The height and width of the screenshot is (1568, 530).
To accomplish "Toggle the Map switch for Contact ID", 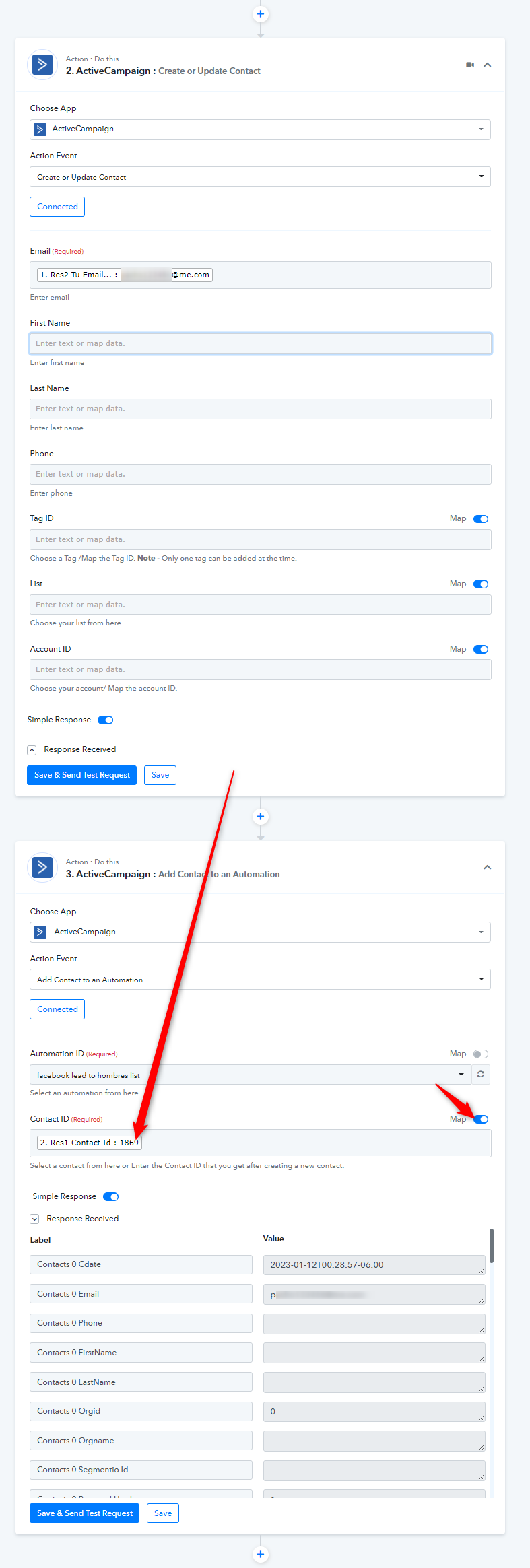I will 481,1120.
